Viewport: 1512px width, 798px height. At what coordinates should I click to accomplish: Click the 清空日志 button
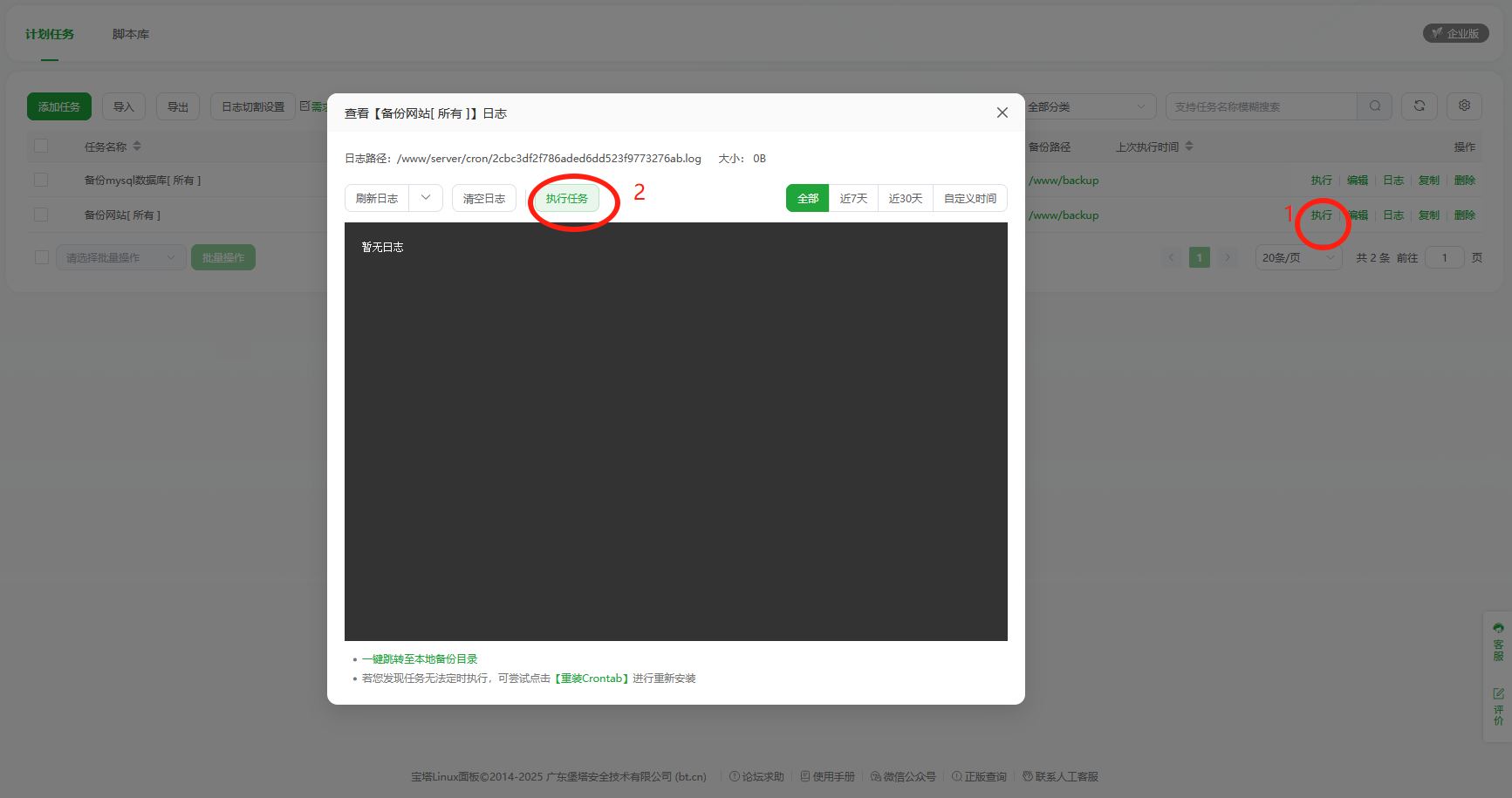coord(484,199)
